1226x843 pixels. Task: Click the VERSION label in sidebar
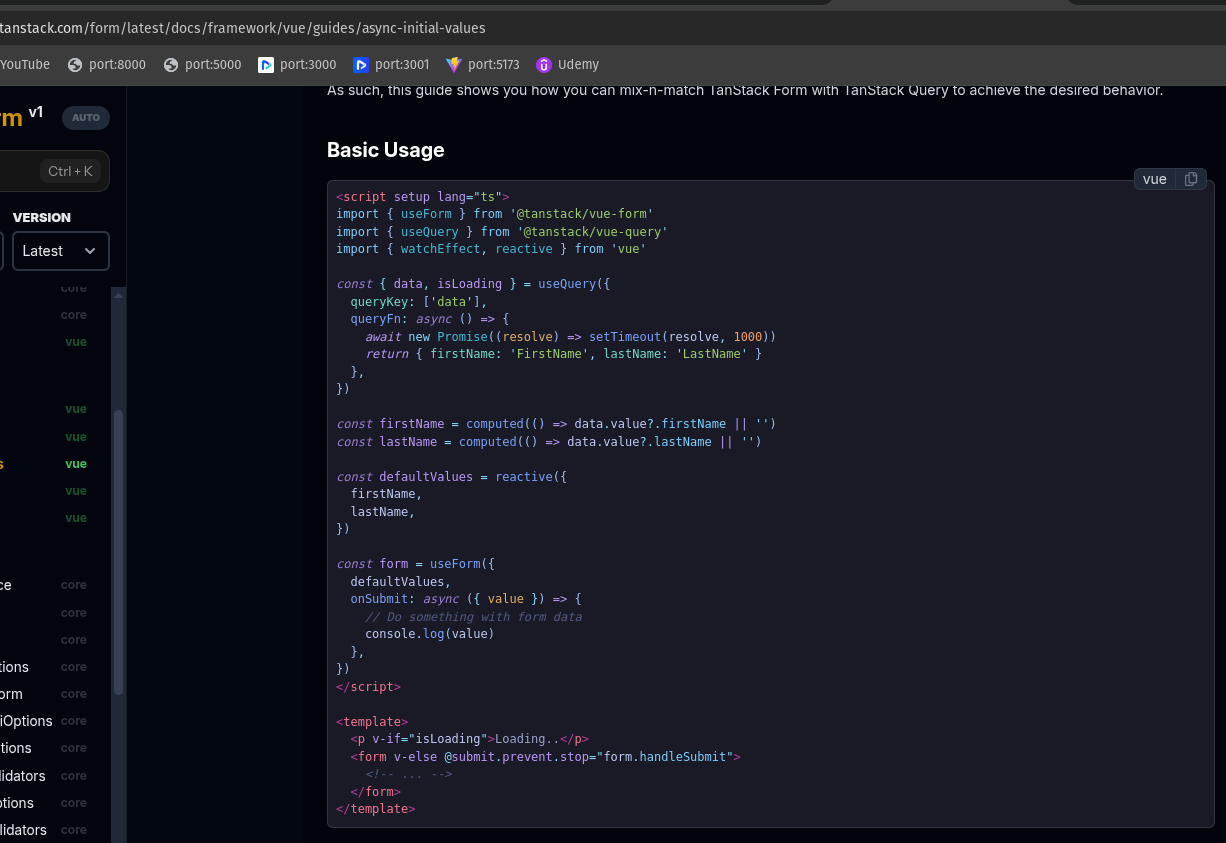(x=42, y=217)
